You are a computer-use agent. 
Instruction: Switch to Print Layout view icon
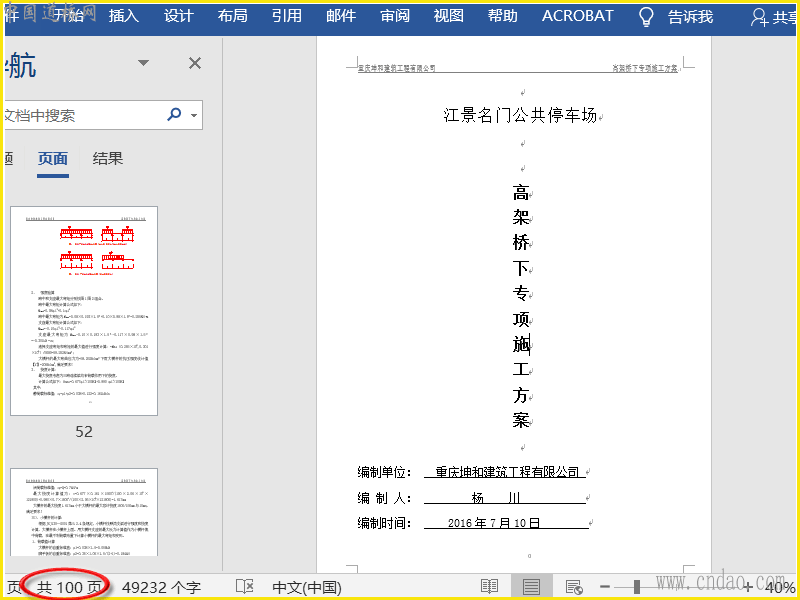[531, 586]
